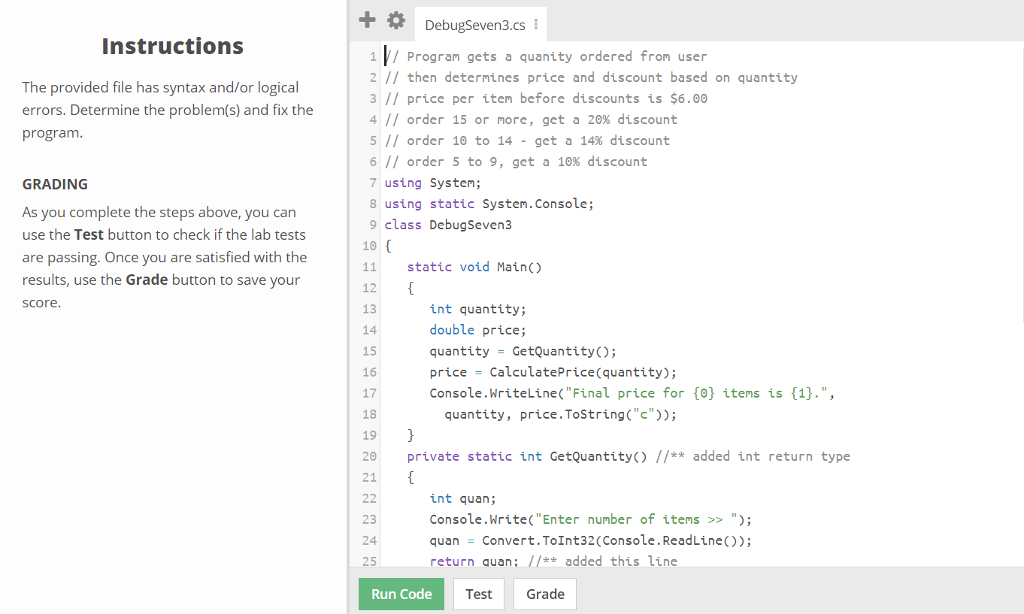Click the GRADING section heading
1024x614 pixels.
coord(55,184)
